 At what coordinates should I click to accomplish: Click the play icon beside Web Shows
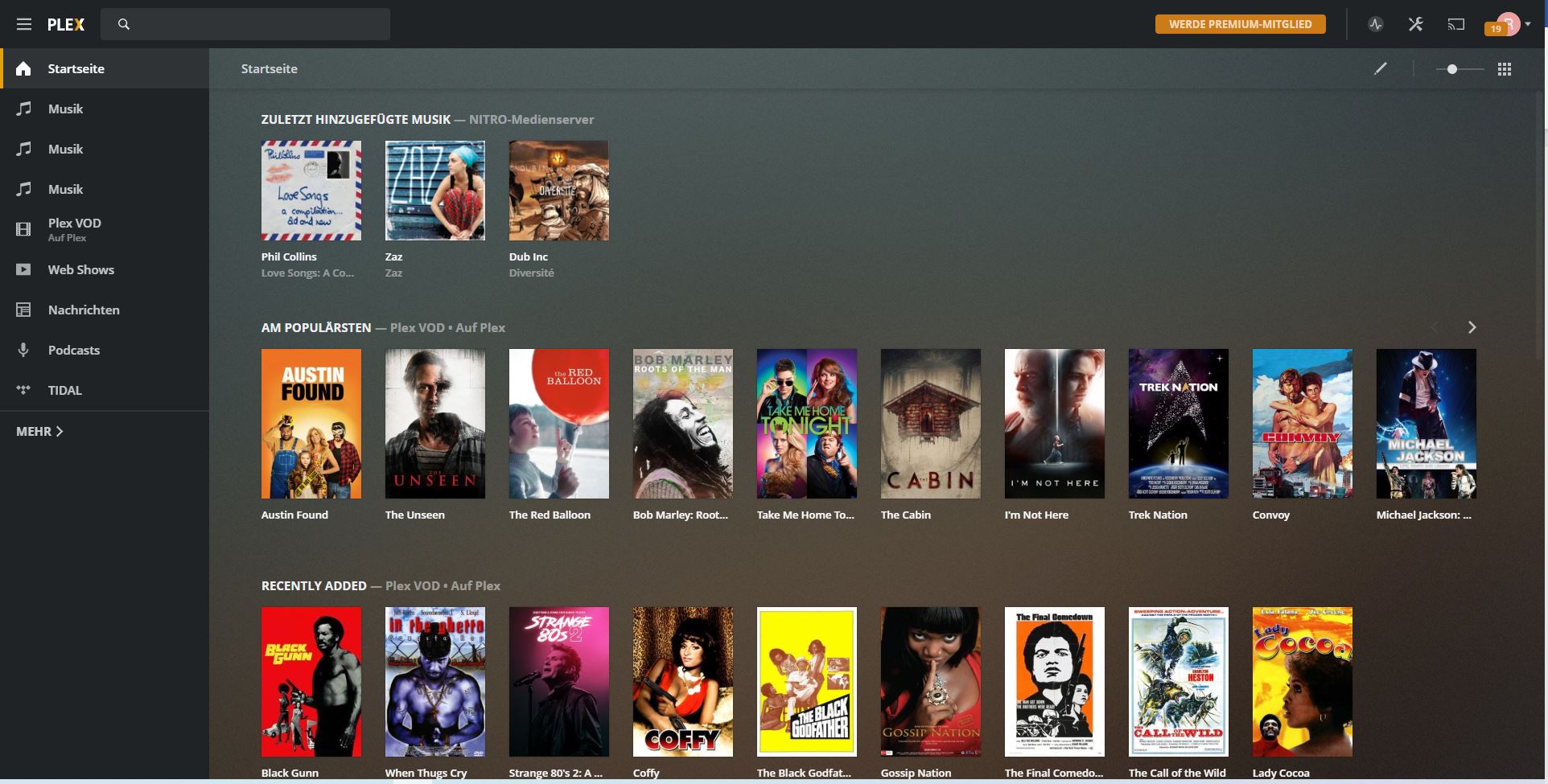coord(23,269)
